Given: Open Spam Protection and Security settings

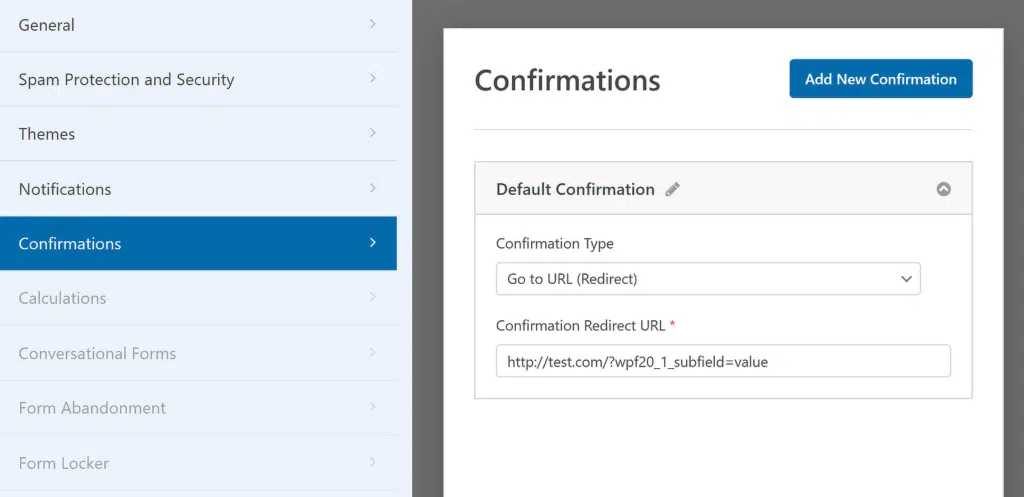Looking at the screenshot, I should pyautogui.click(x=198, y=79).
